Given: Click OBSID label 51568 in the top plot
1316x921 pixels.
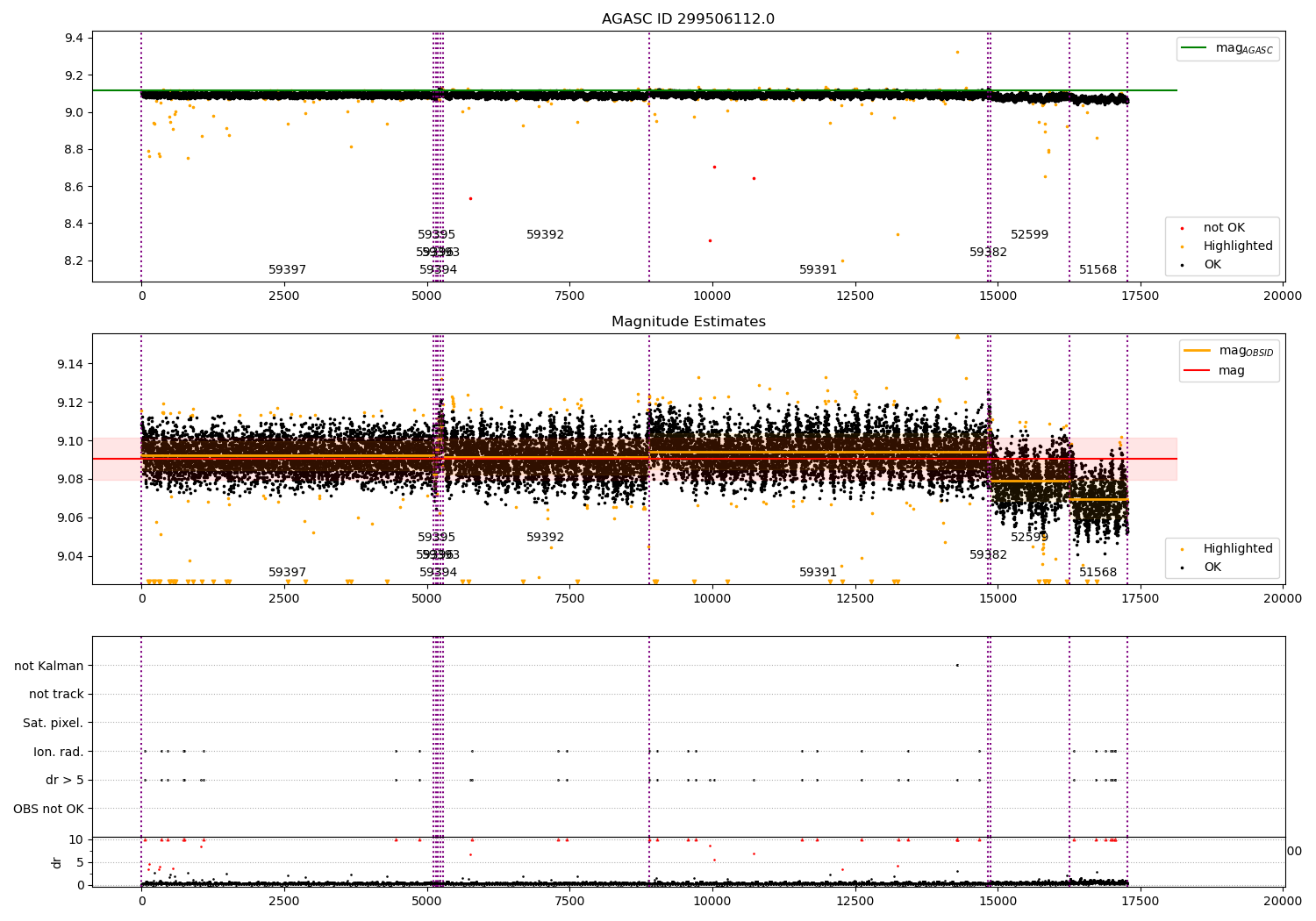Looking at the screenshot, I should [x=1098, y=270].
